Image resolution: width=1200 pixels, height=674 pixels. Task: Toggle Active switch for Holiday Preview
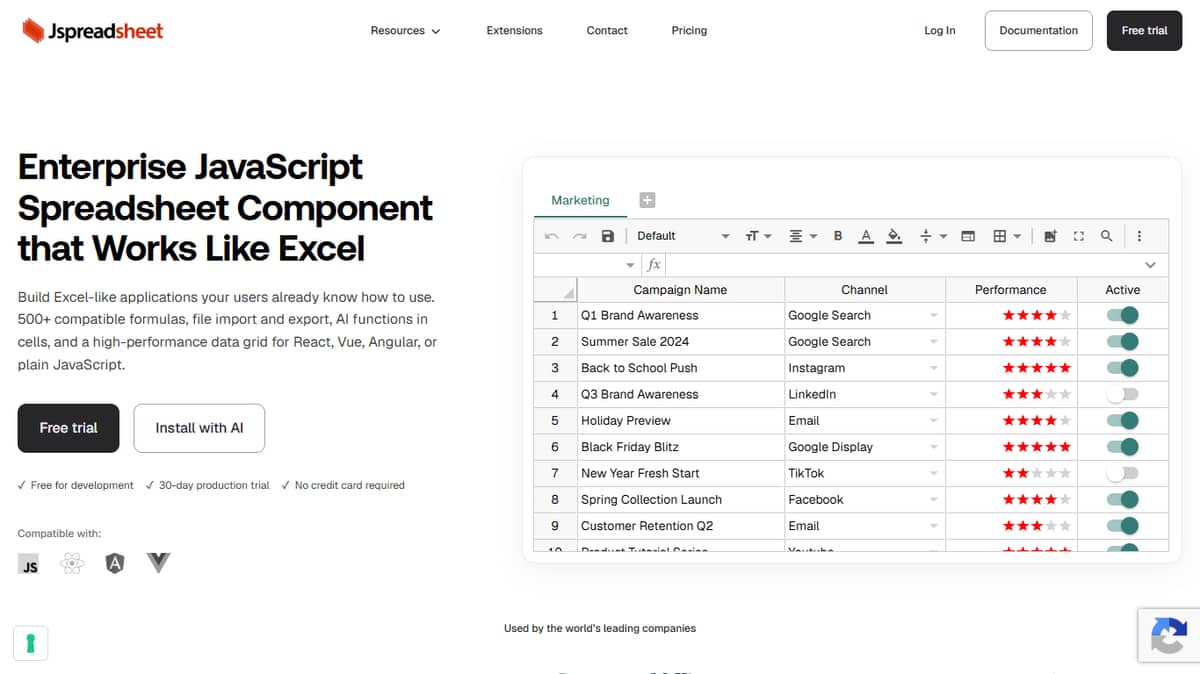coord(1123,420)
